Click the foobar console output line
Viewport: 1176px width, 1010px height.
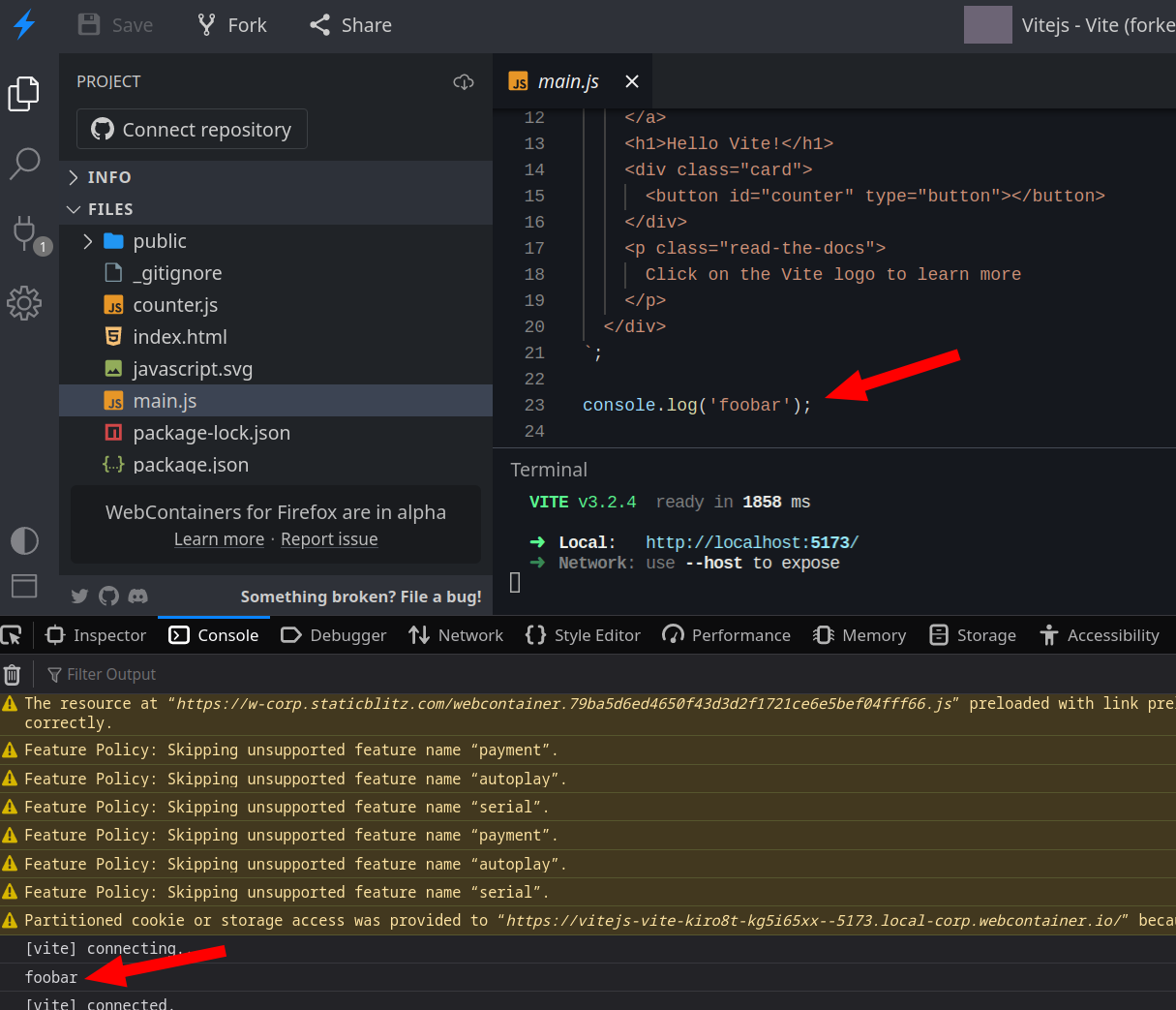588,977
